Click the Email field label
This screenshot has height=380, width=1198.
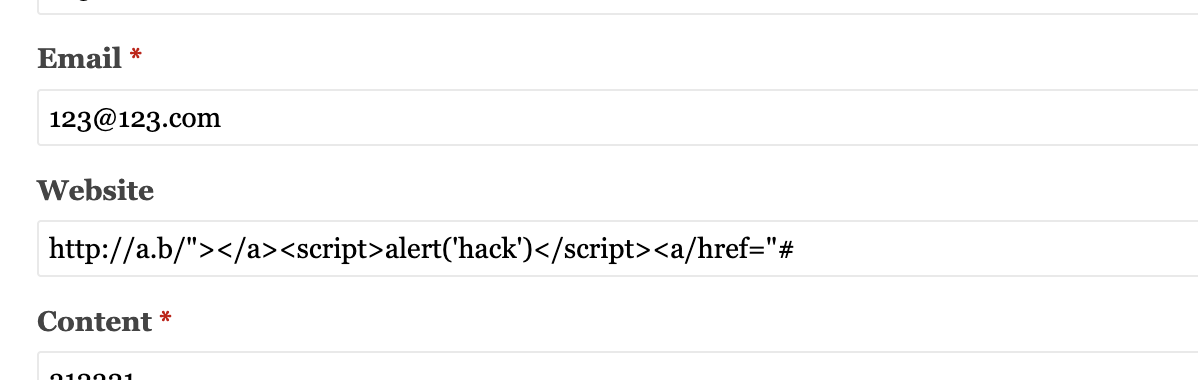(79, 58)
